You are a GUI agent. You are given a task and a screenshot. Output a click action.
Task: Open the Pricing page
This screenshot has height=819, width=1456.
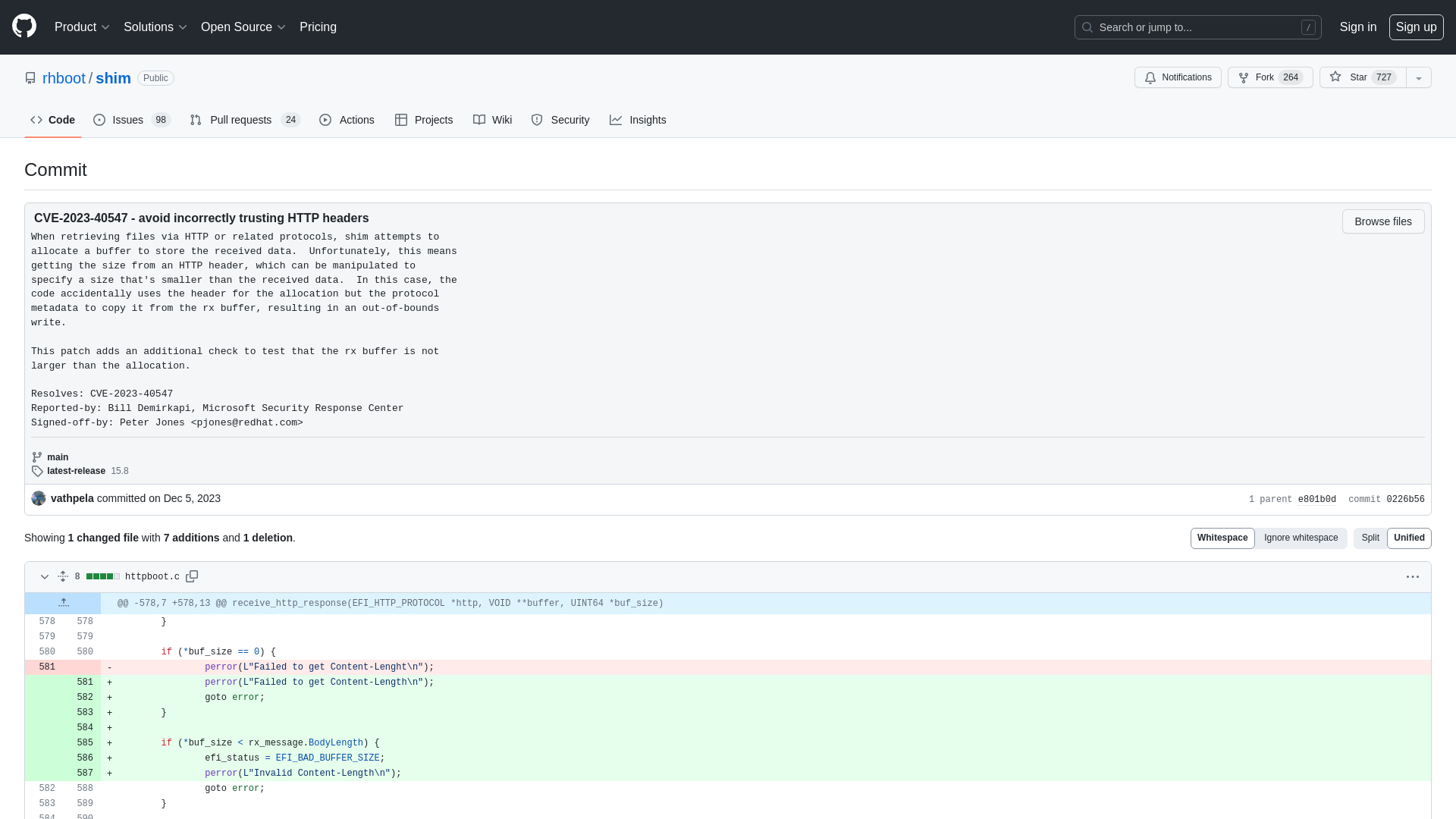[318, 27]
